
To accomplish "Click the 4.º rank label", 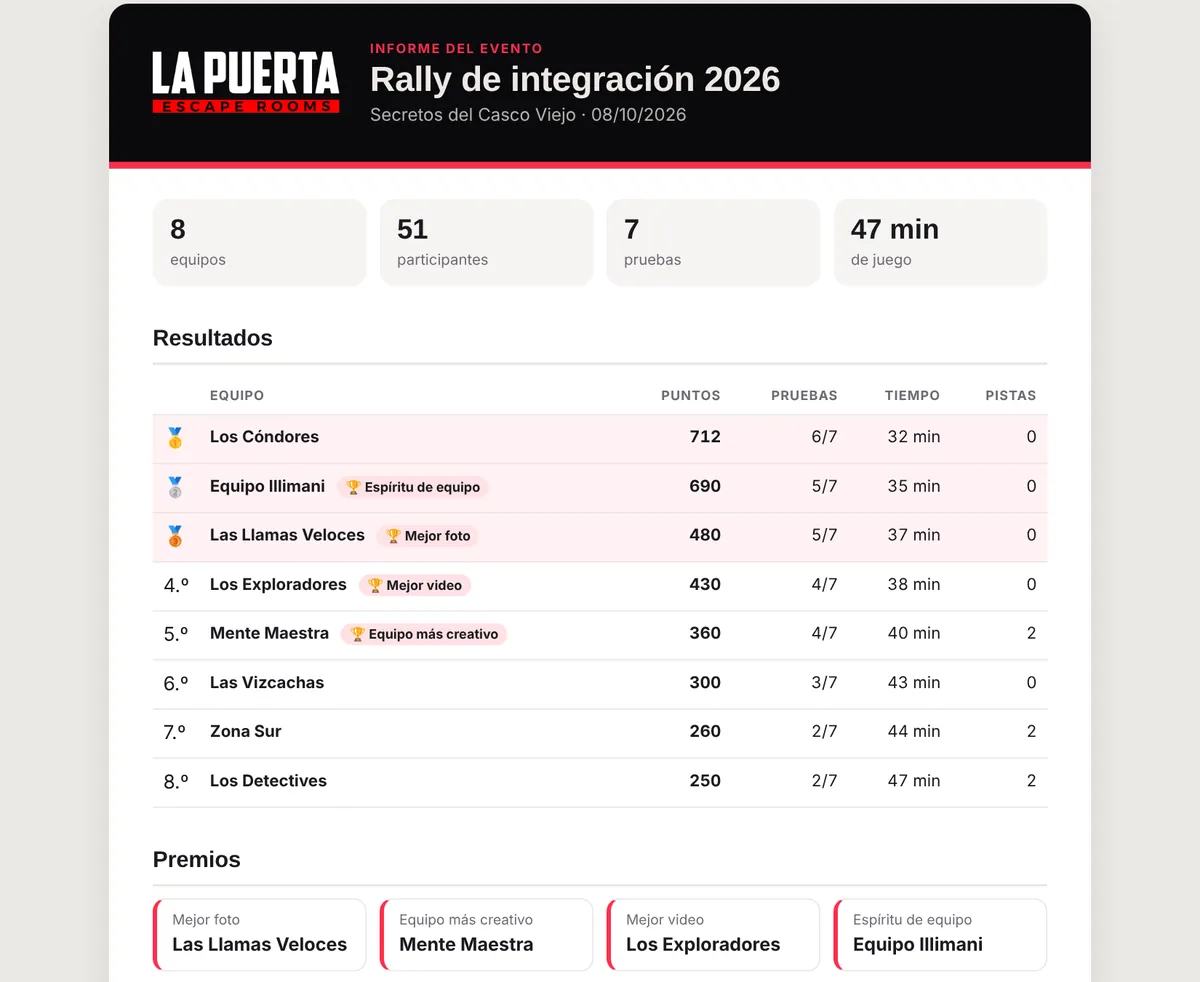I will [176, 584].
